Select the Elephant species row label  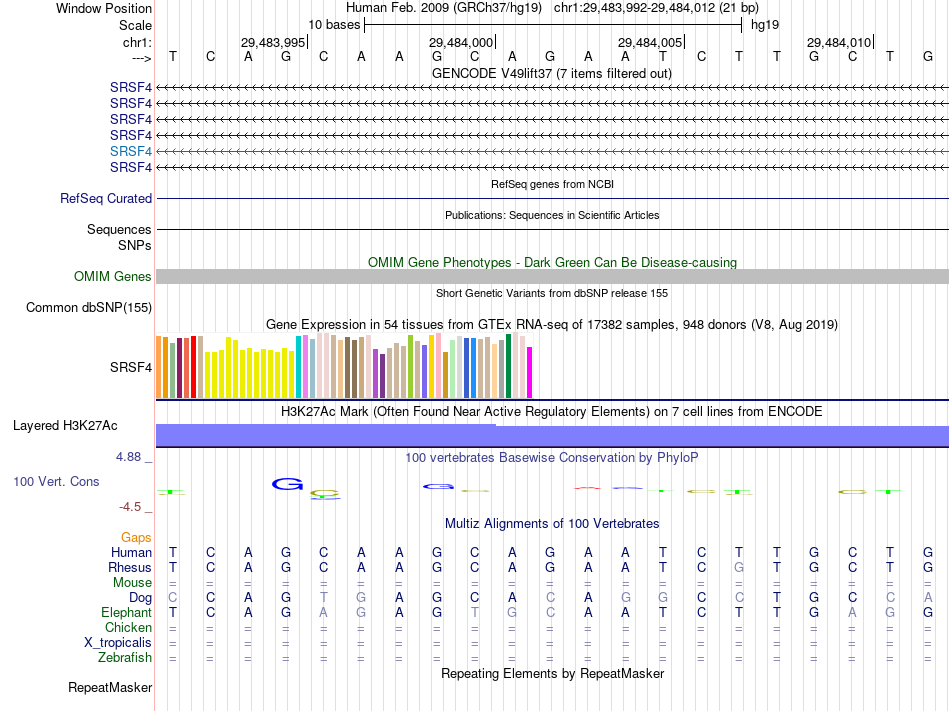(127, 613)
